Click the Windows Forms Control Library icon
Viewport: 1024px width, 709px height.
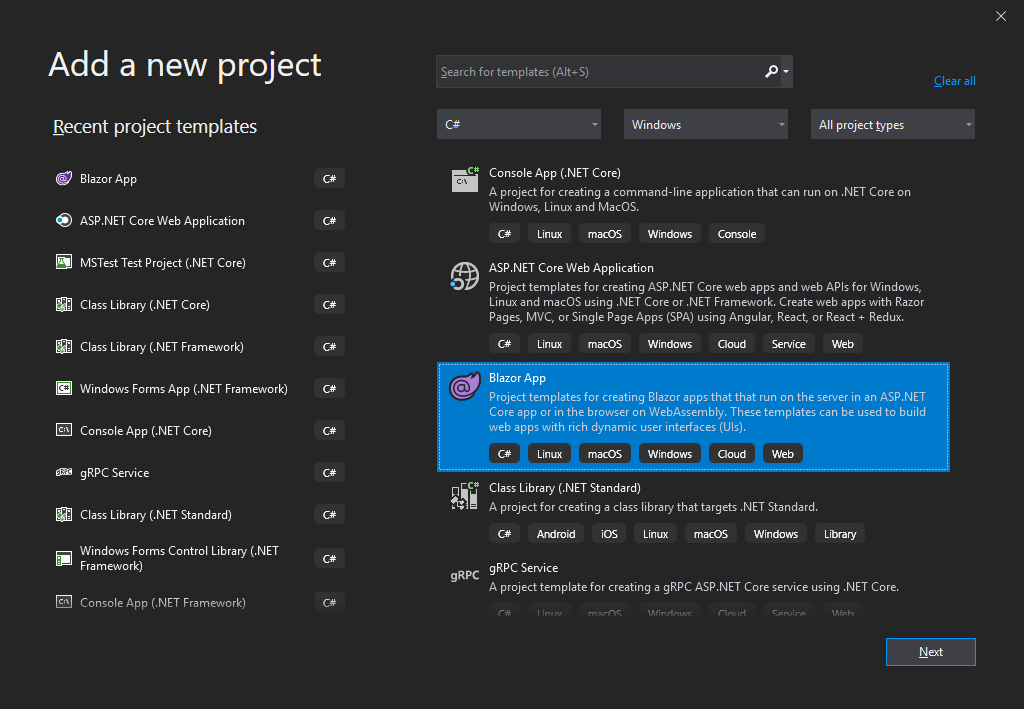click(x=64, y=558)
